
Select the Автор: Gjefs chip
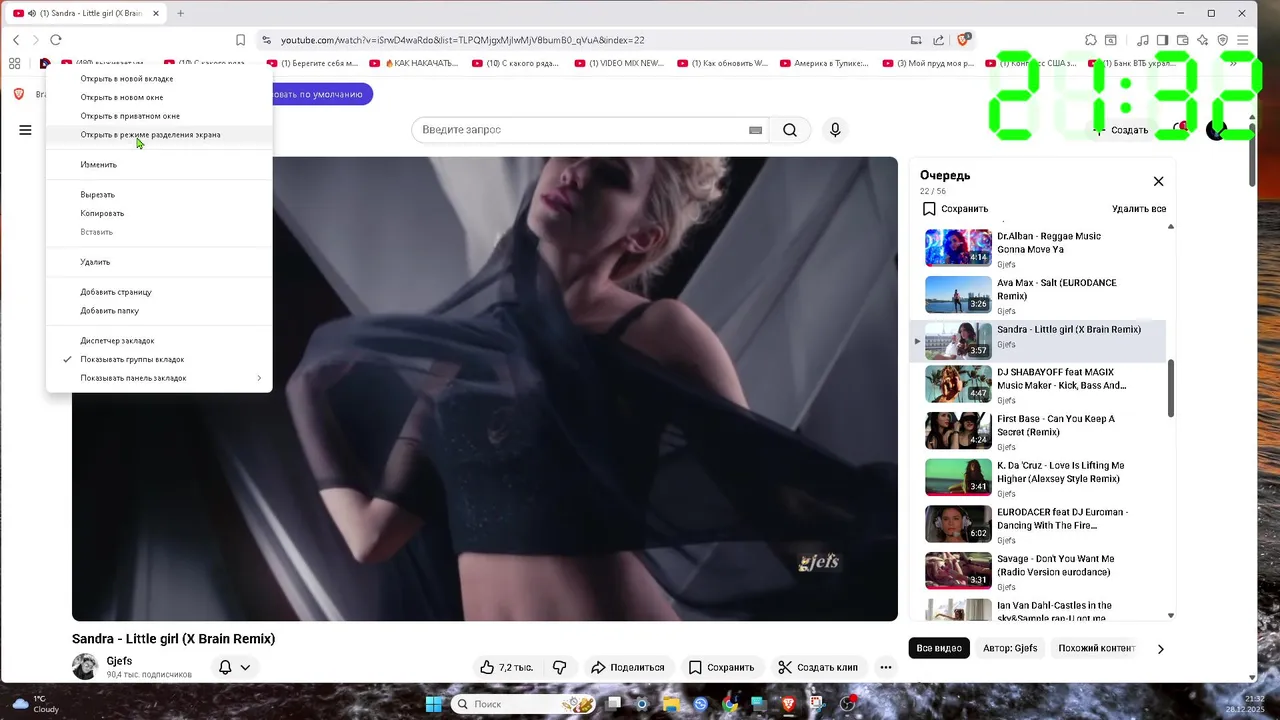click(1010, 648)
